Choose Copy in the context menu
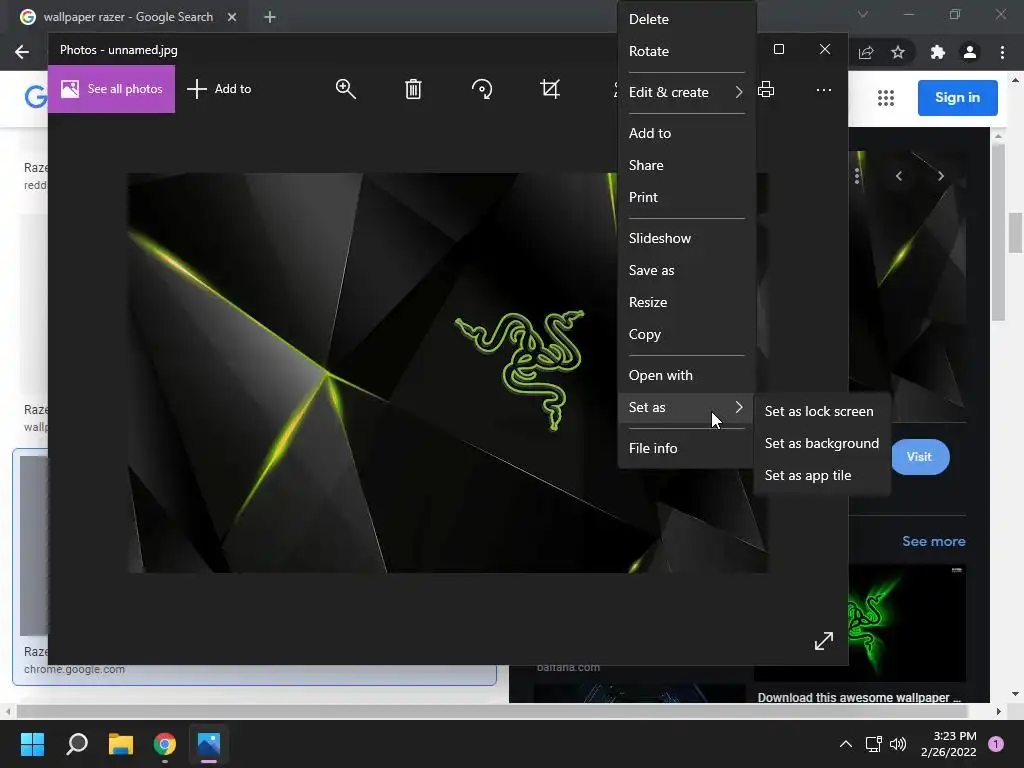 pos(686,334)
